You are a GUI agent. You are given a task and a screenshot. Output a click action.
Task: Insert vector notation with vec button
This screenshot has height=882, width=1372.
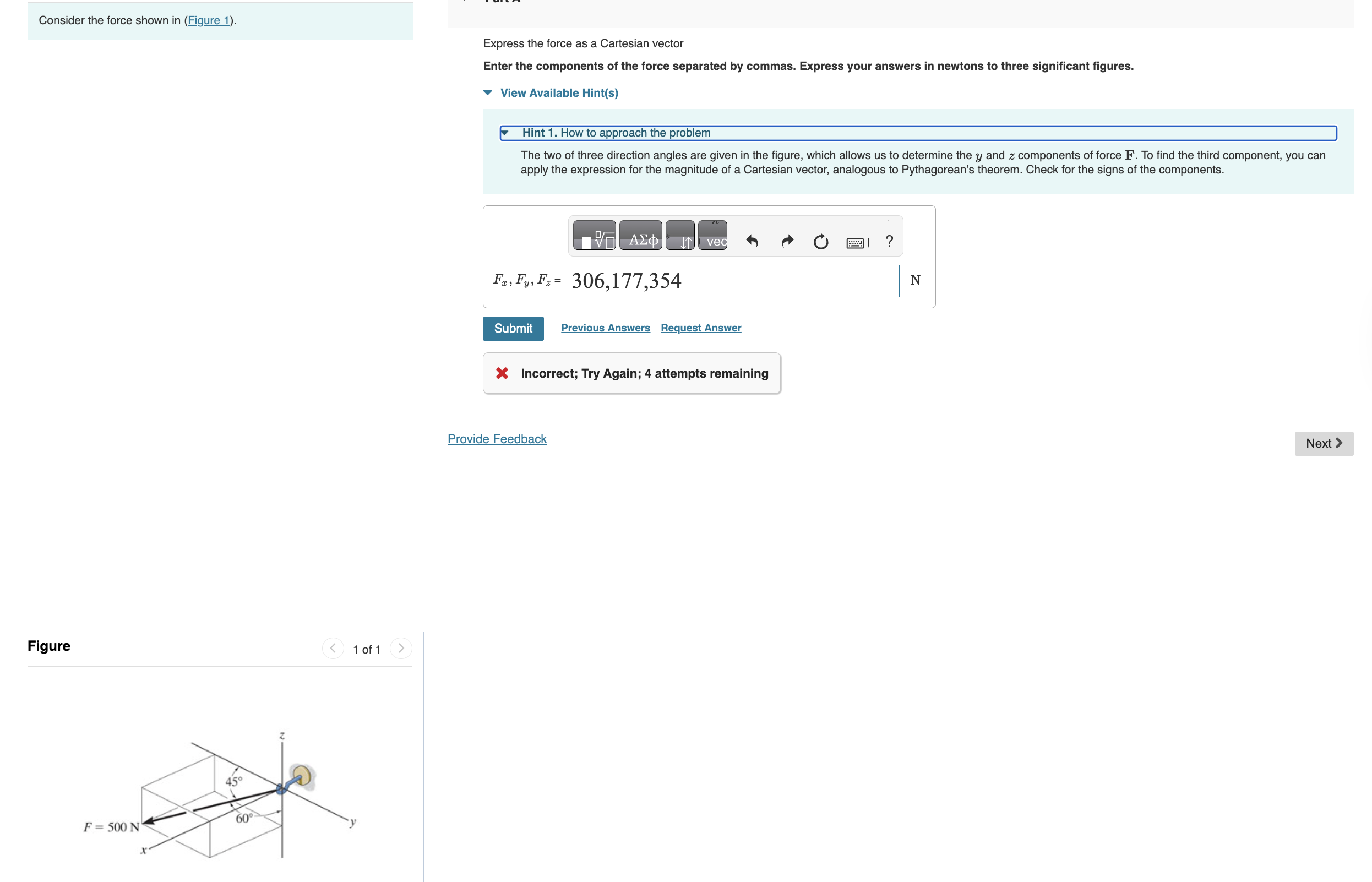(x=712, y=235)
